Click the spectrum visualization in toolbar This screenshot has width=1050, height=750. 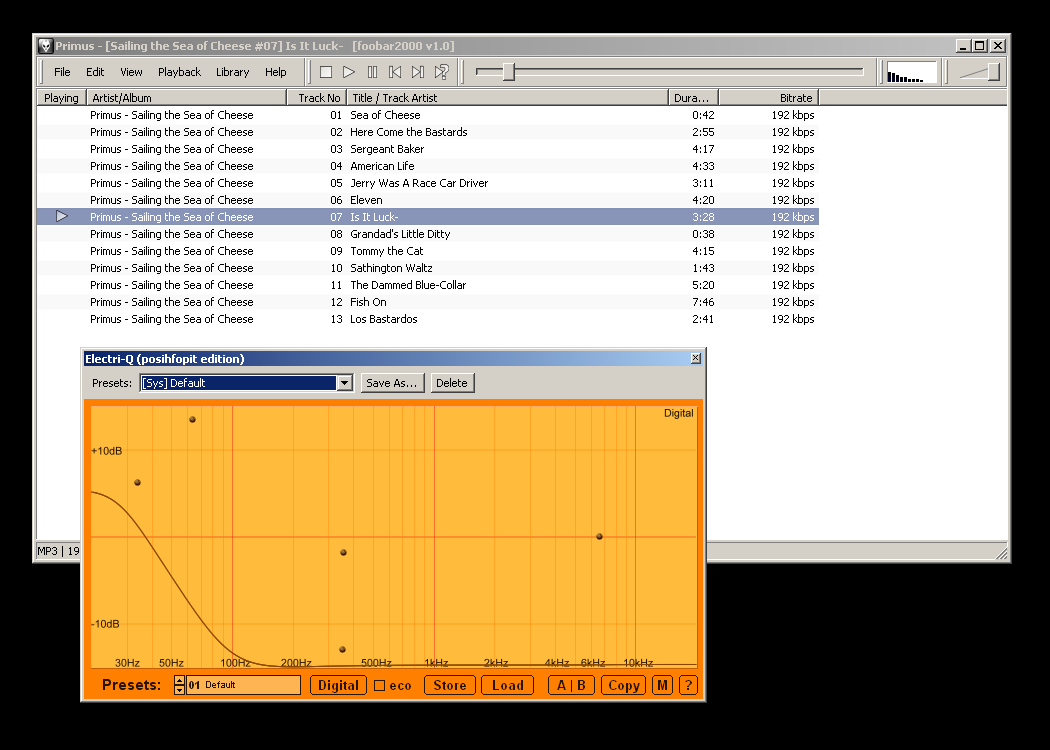point(911,72)
